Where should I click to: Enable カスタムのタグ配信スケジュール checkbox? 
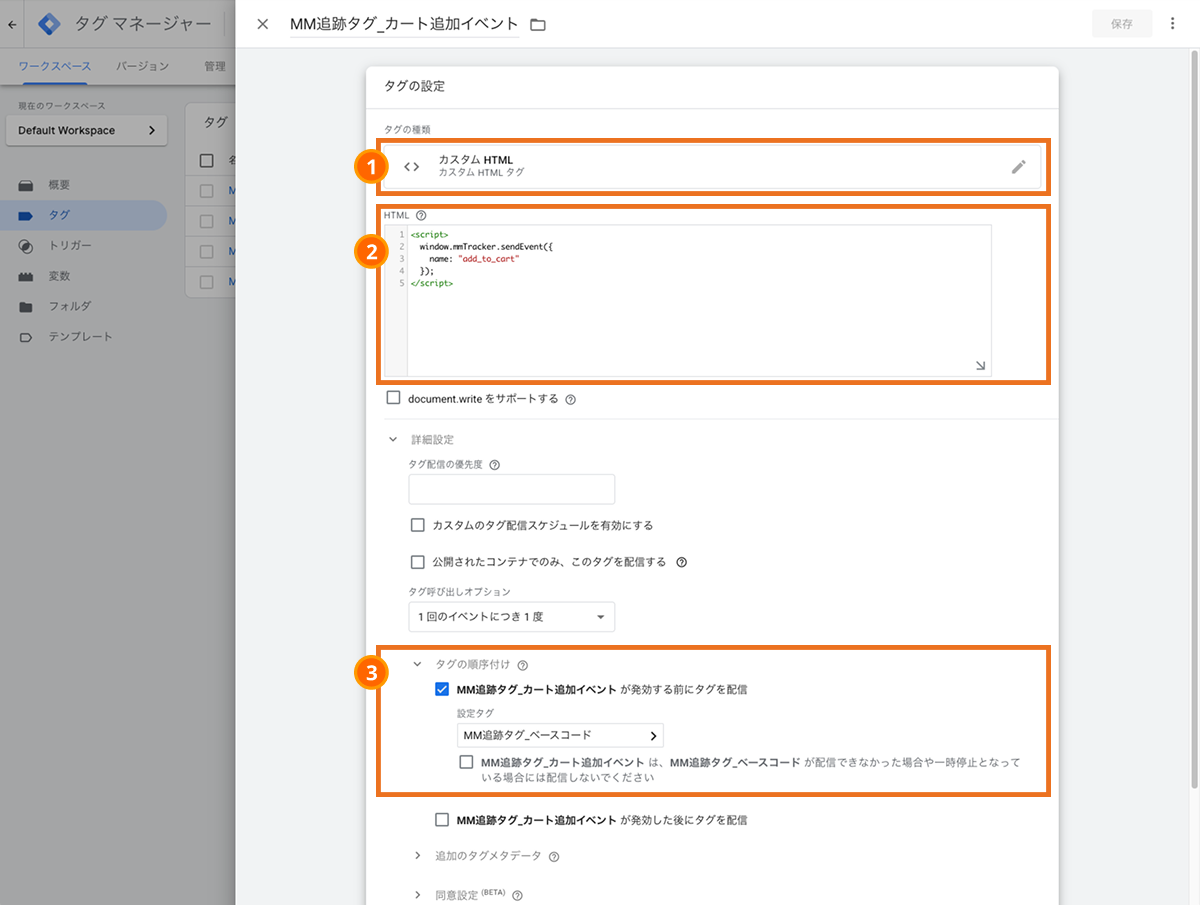pyautogui.click(x=418, y=525)
